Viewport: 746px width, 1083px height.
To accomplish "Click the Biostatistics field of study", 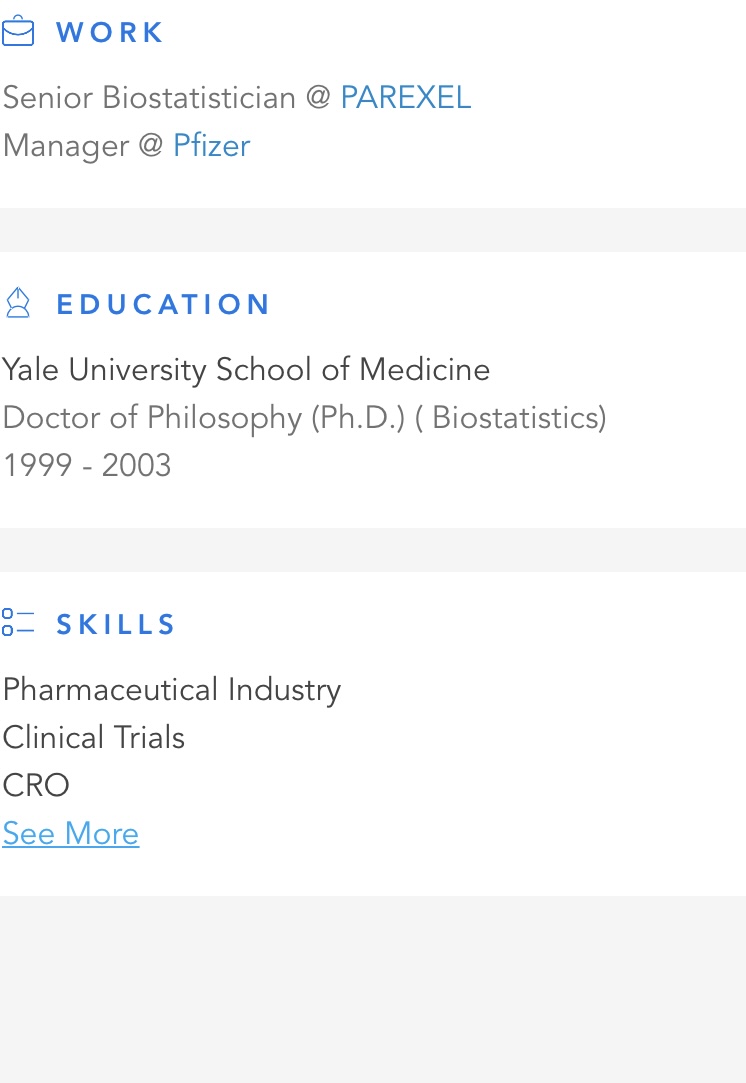I will point(519,418).
